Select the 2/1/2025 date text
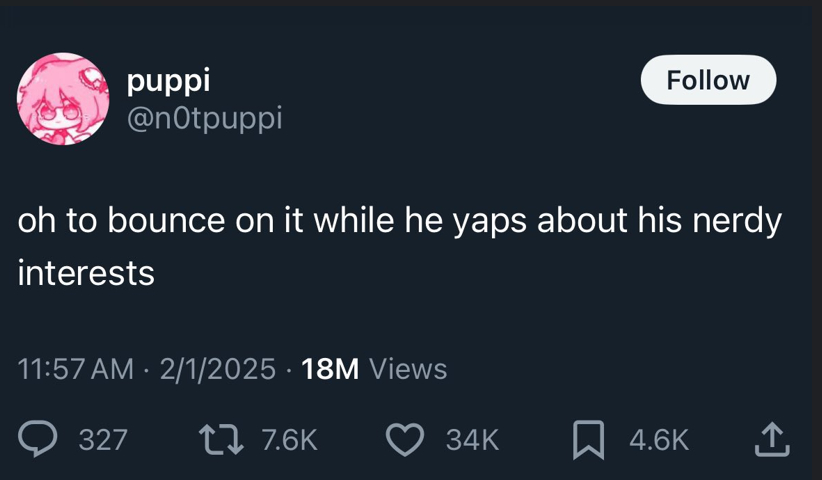822x480 pixels. (213, 369)
